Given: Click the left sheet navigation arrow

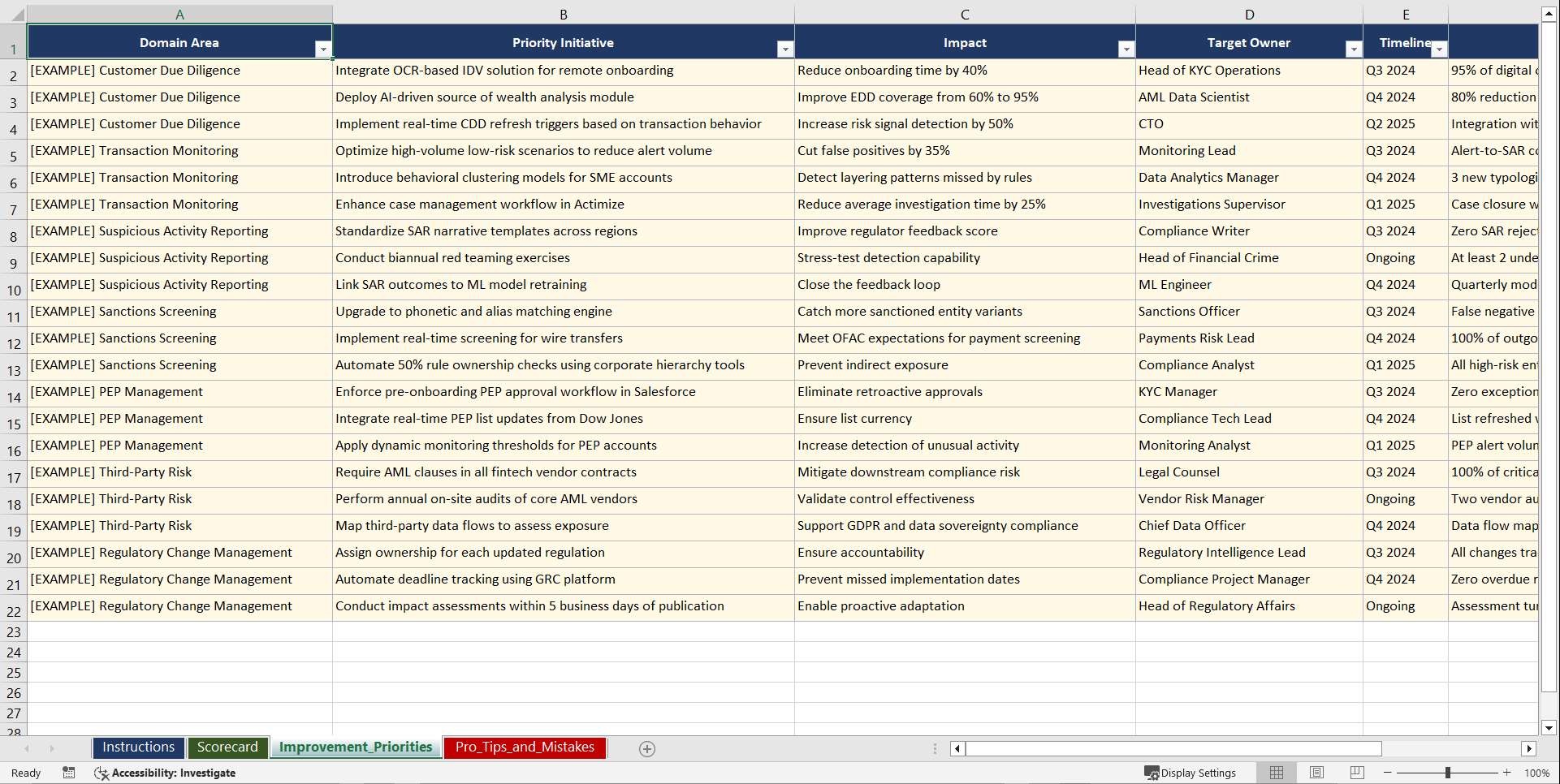Looking at the screenshot, I should coord(28,748).
